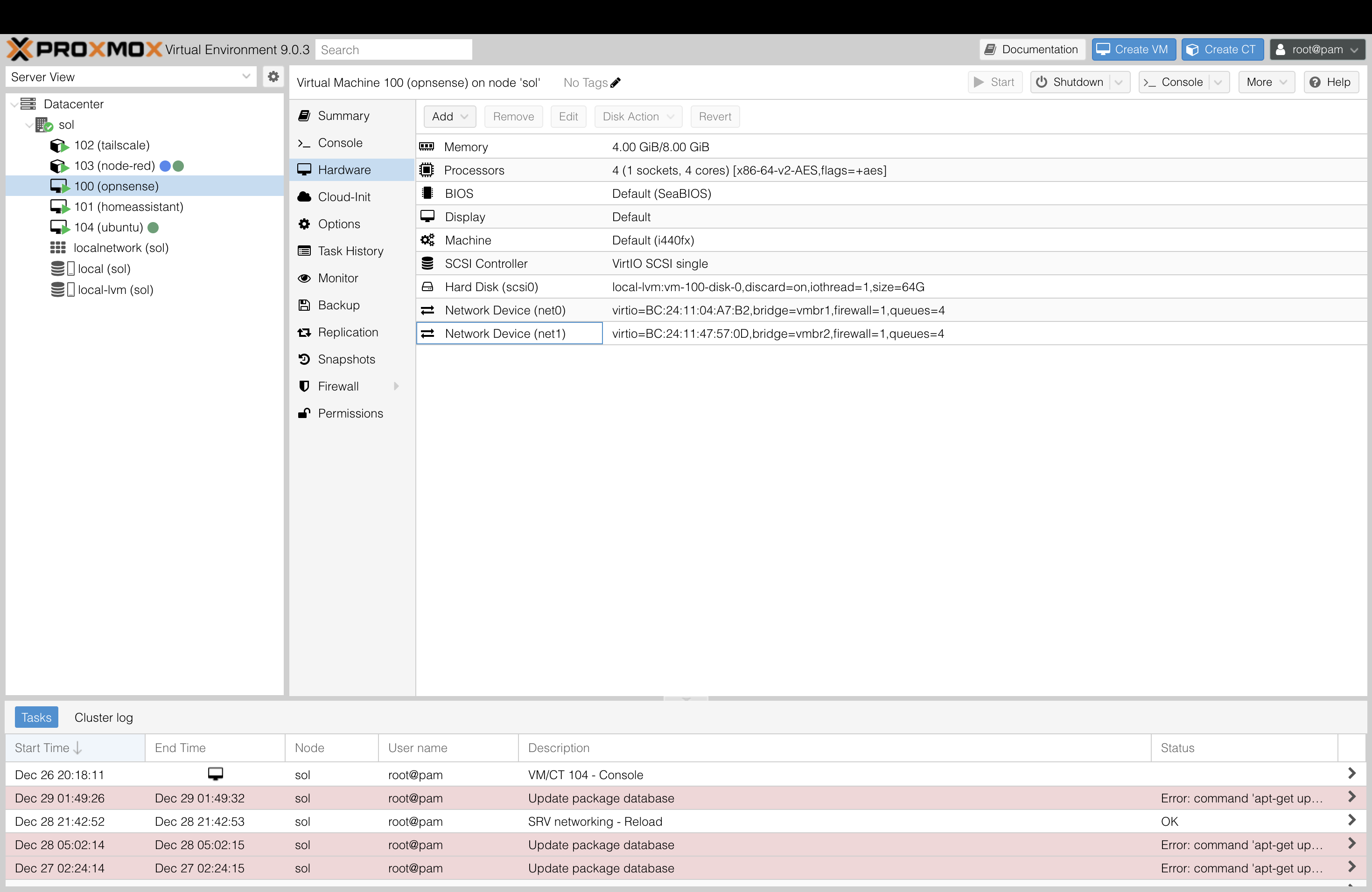This screenshot has width=1372, height=892.
Task: Select the Memory hardware row
Action: tap(465, 147)
